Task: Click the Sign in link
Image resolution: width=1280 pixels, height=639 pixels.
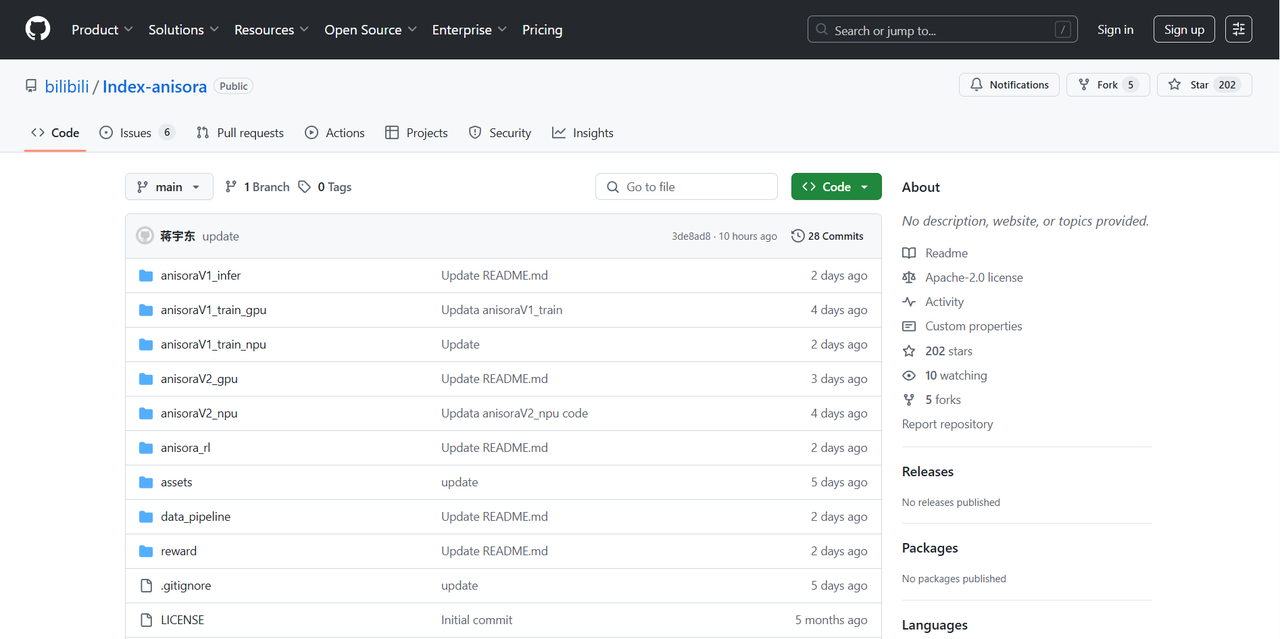Action: click(1115, 30)
